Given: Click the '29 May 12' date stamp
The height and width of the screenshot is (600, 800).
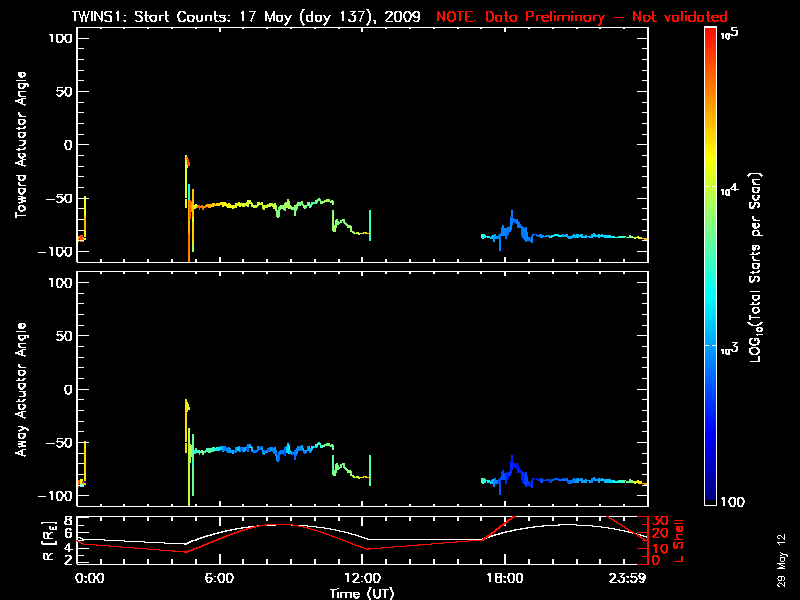Looking at the screenshot, I should coord(781,560).
